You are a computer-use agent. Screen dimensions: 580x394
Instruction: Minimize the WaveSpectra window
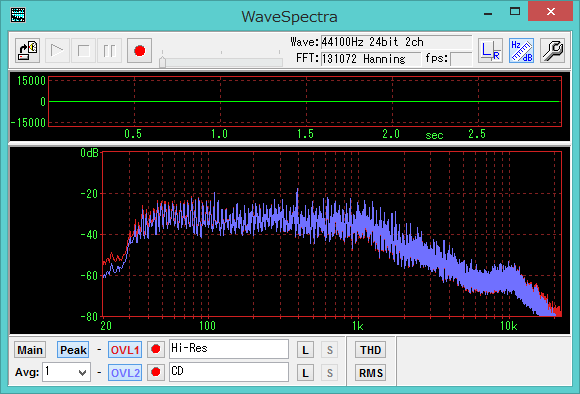point(488,13)
